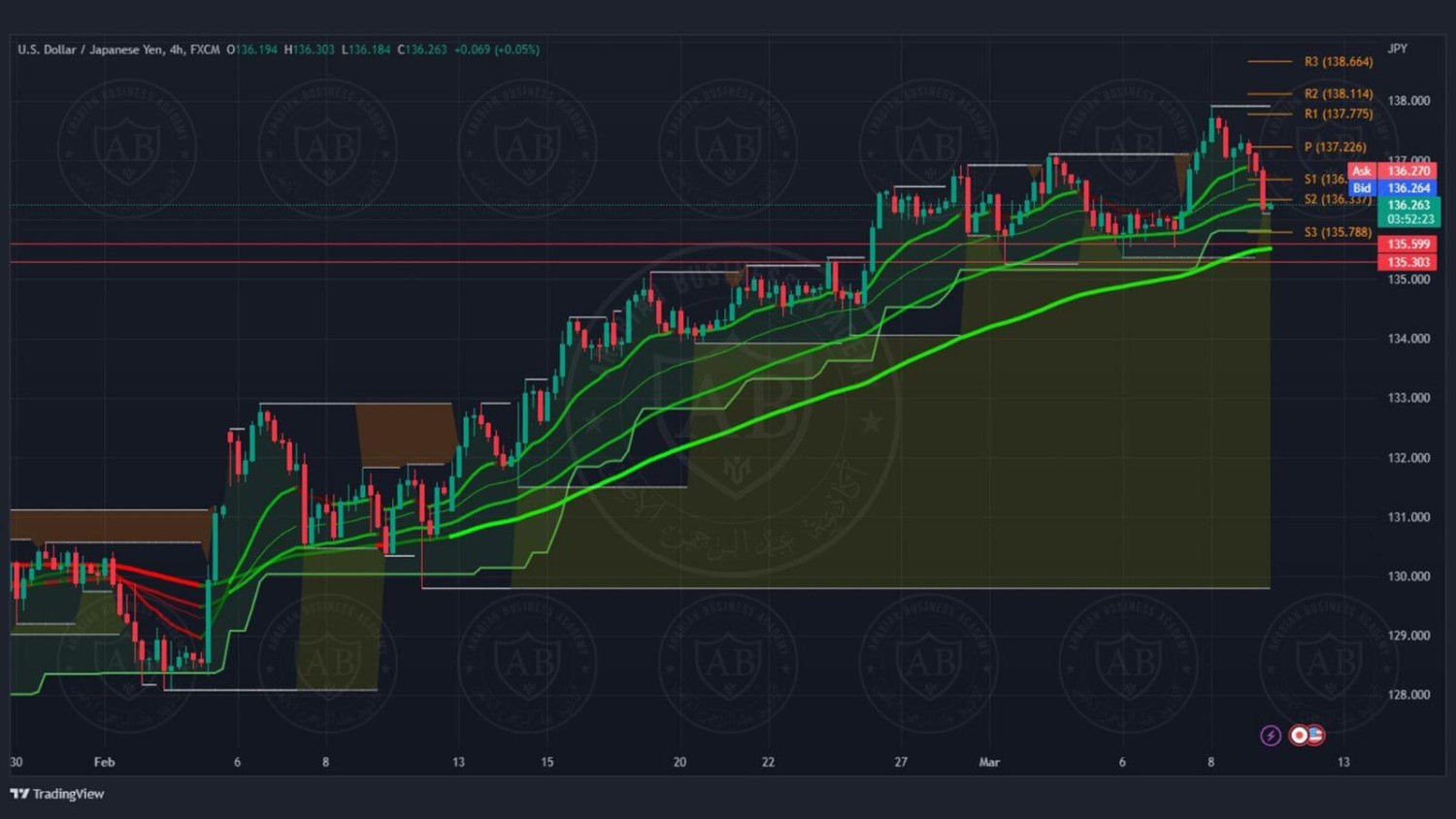Open the US flag economic event marker

pyautogui.click(x=1315, y=736)
